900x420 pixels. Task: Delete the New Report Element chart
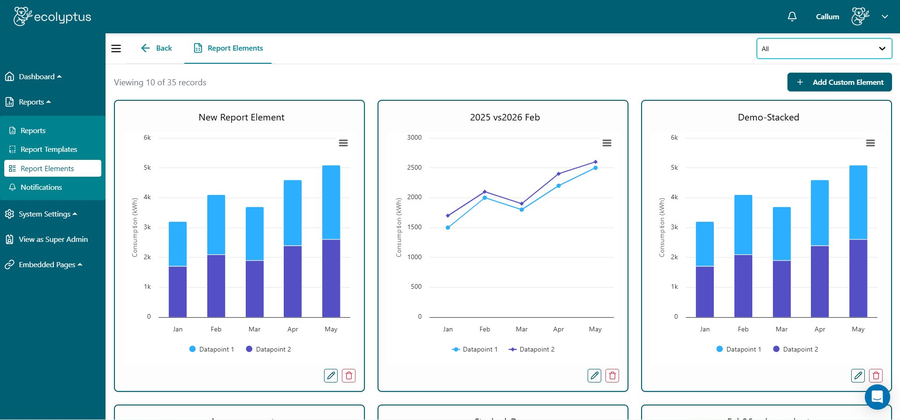(x=349, y=376)
